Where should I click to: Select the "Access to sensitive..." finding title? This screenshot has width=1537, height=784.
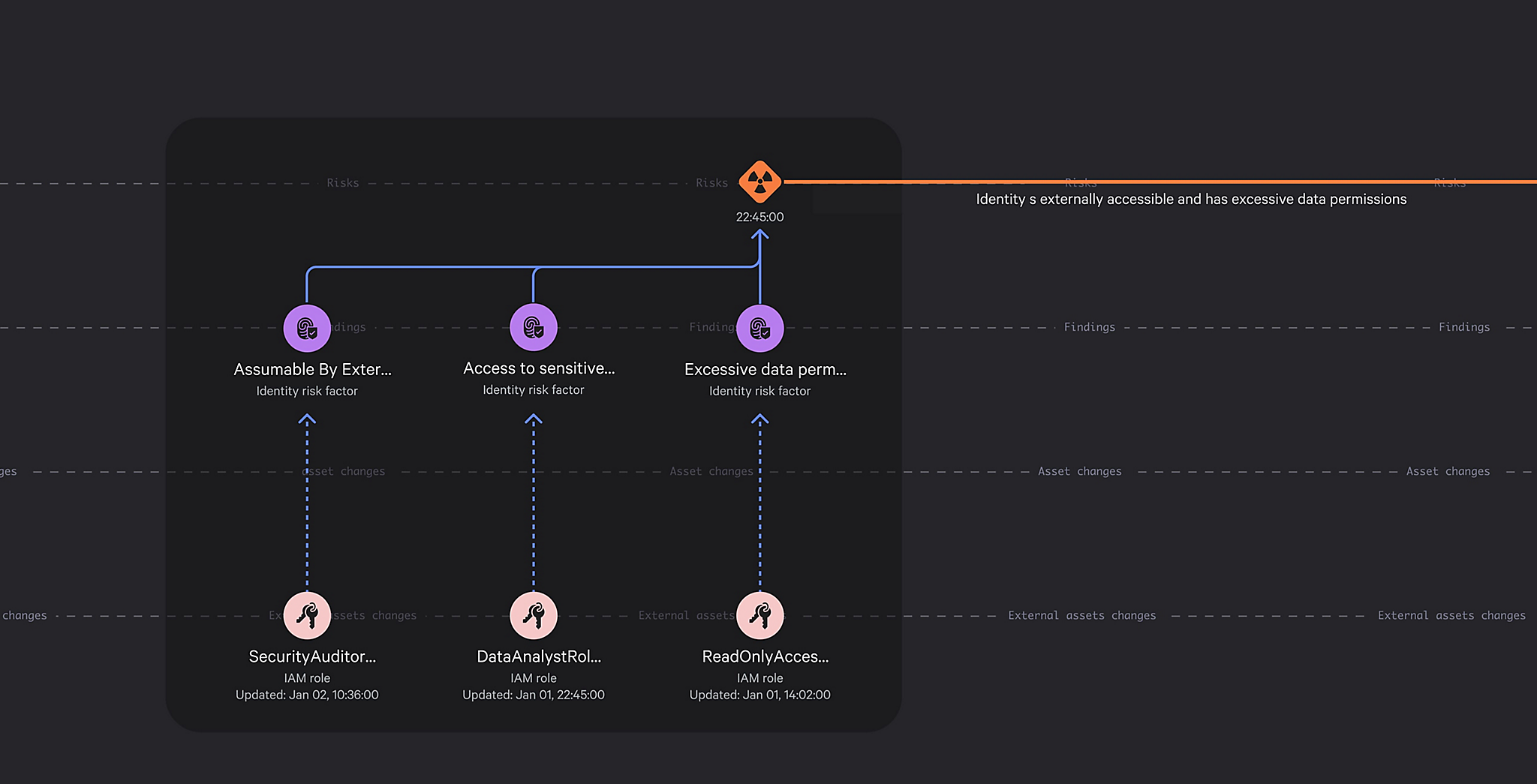point(539,368)
